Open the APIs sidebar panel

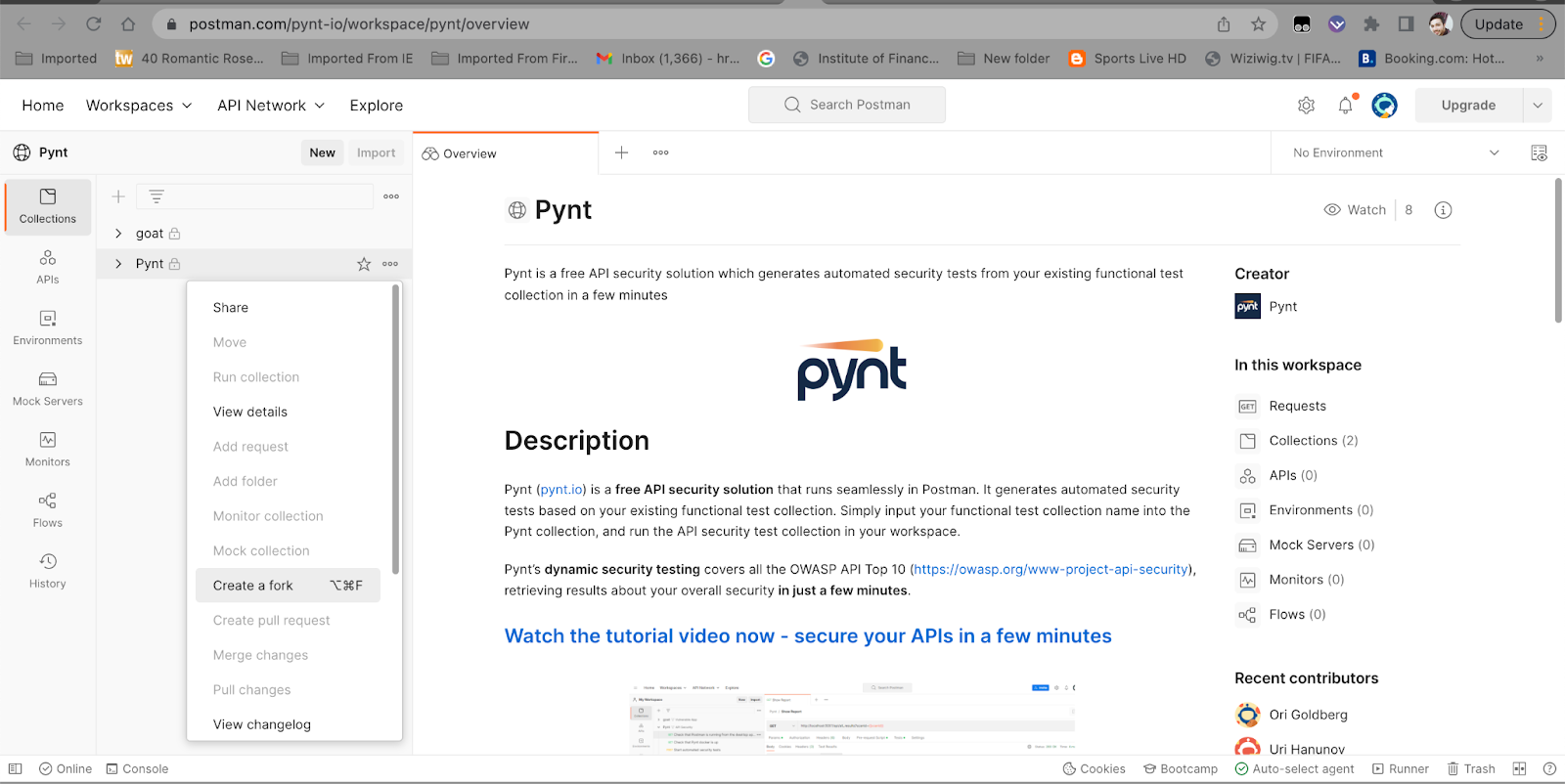48,267
